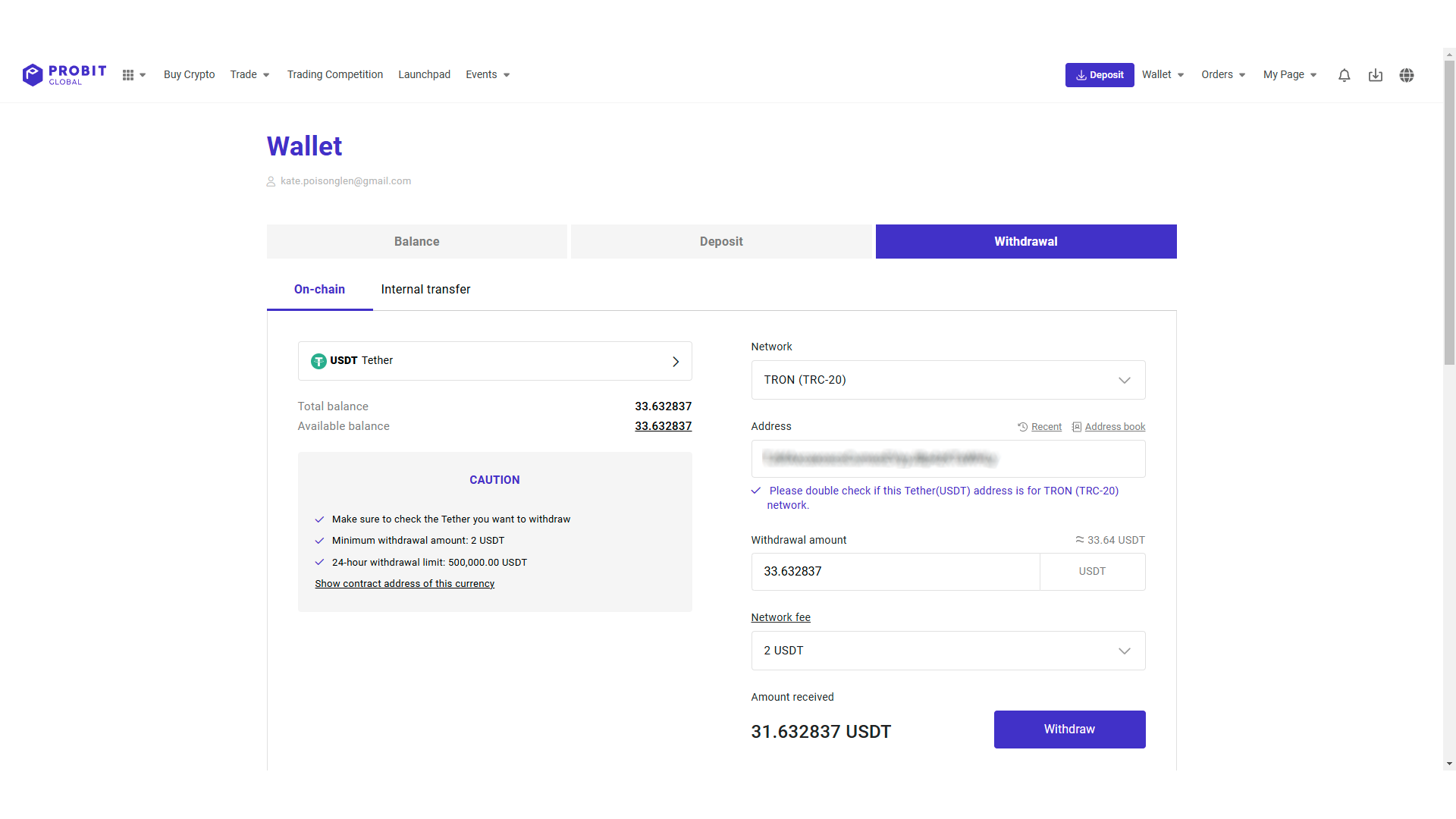
Task: Click the Address book icon
Action: 1076,427
